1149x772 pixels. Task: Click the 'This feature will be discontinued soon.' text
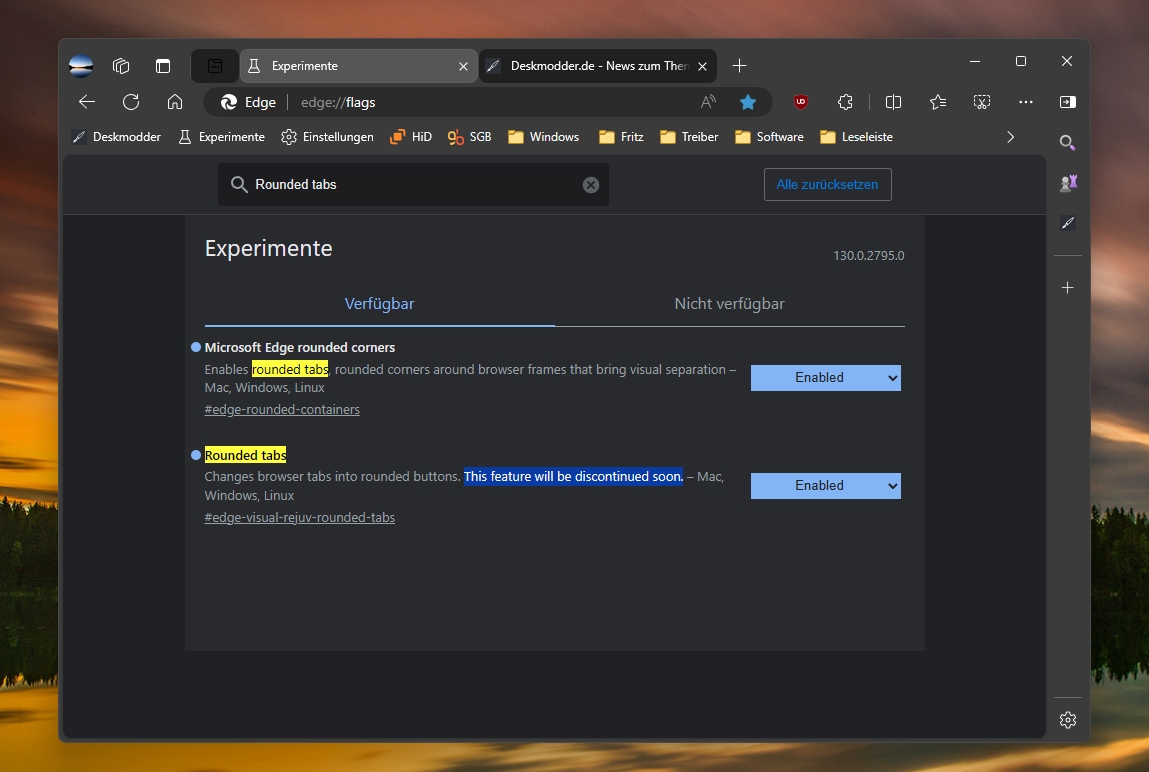coord(573,477)
